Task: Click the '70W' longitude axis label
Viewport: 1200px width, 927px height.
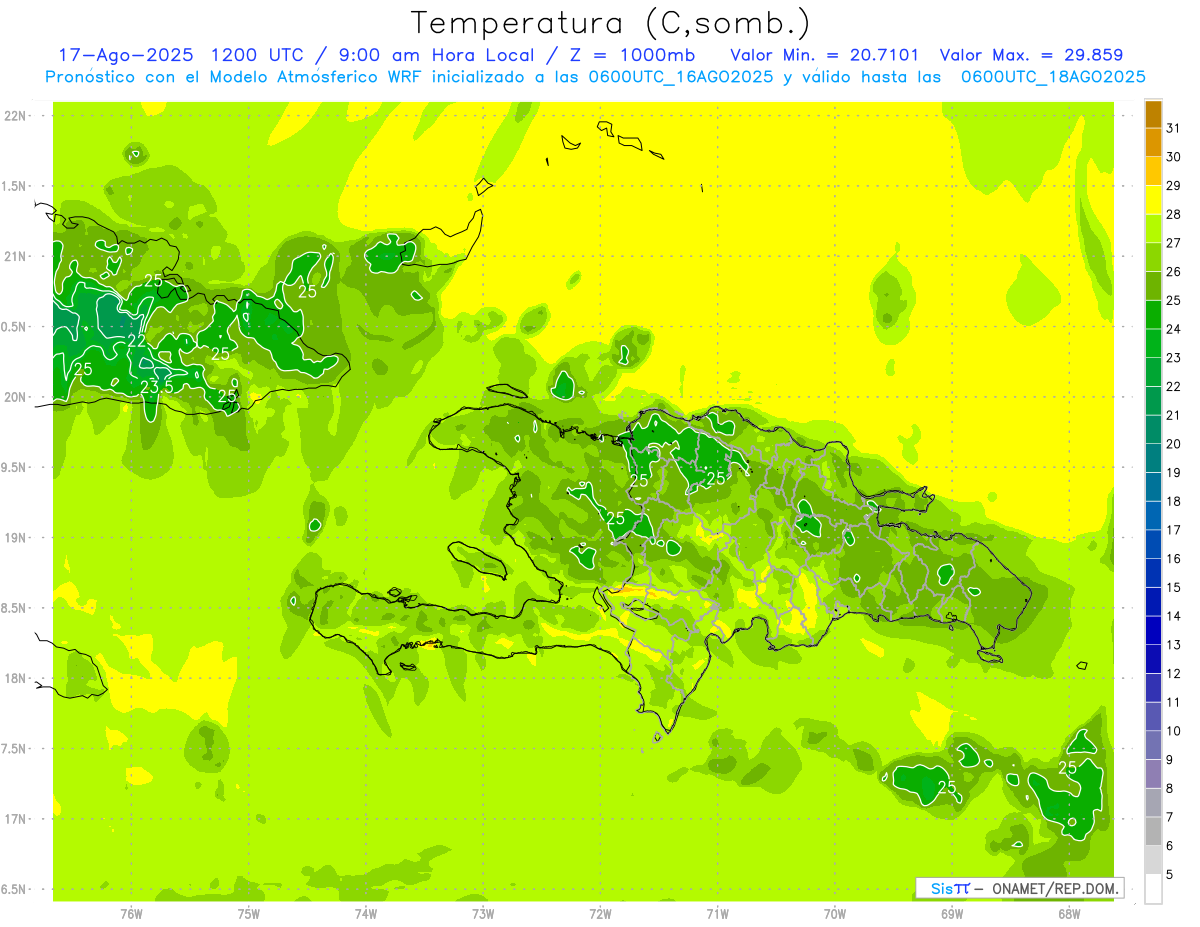Action: [835, 914]
